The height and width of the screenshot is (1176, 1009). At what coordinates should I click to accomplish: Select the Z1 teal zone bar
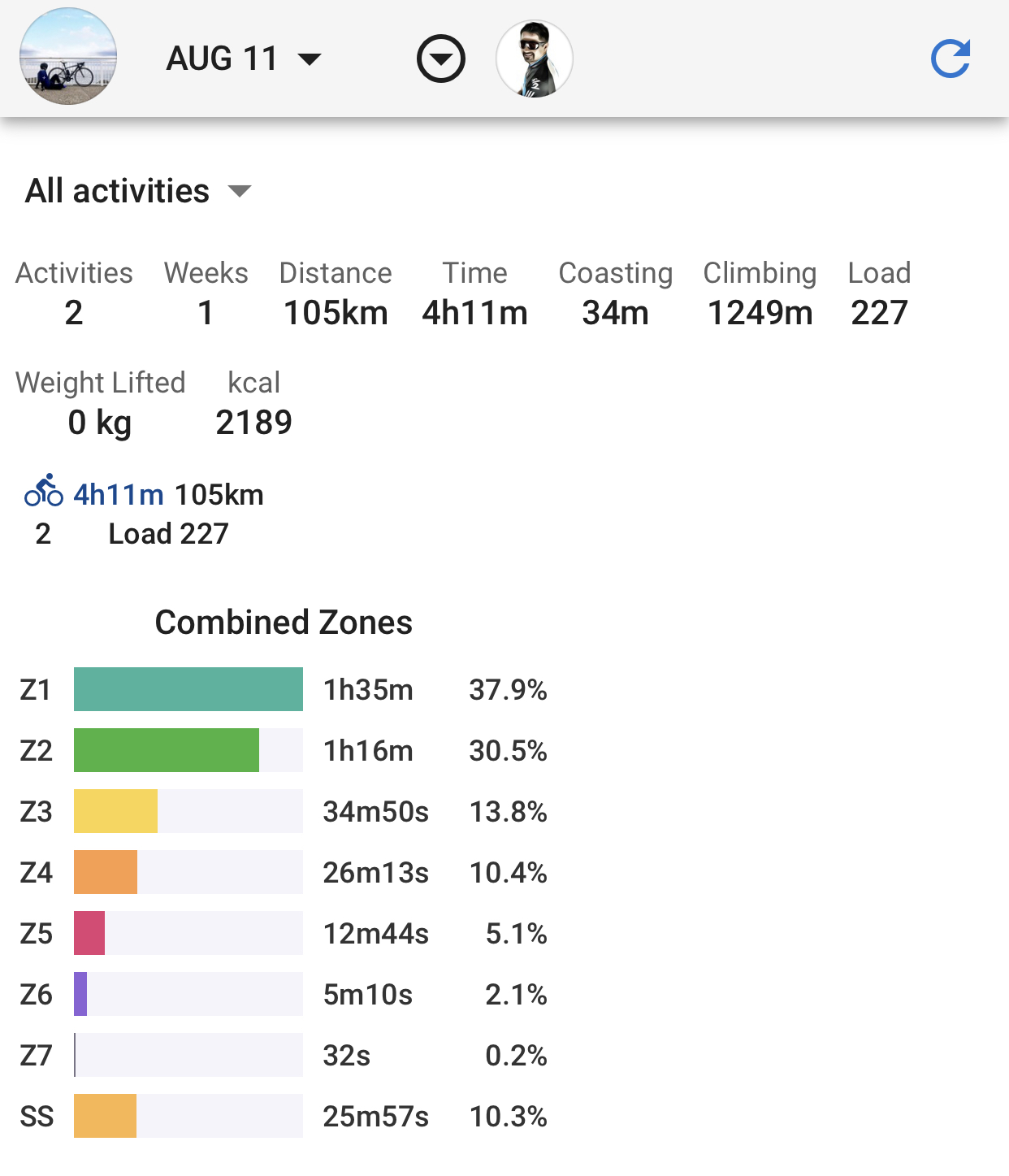click(188, 689)
